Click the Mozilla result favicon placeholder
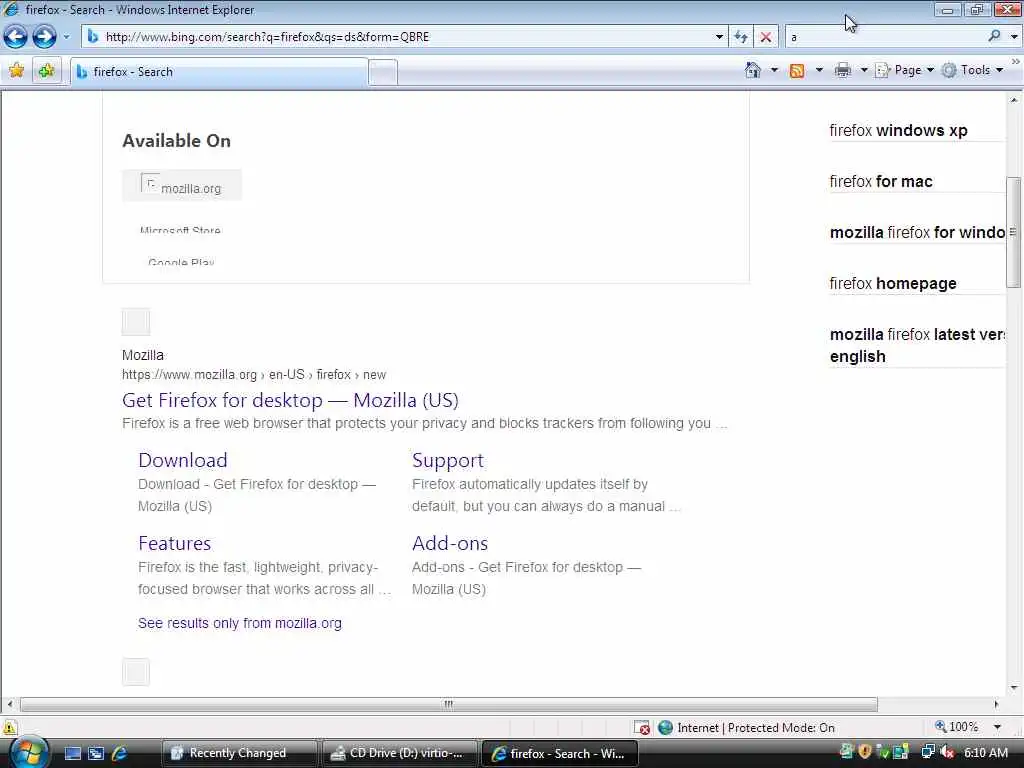1024x768 pixels. [136, 322]
